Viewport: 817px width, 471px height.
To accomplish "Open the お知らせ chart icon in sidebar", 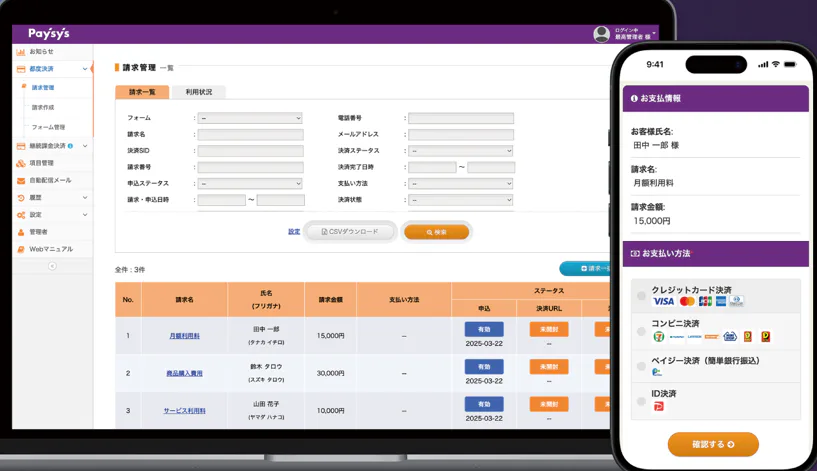I will pos(21,52).
